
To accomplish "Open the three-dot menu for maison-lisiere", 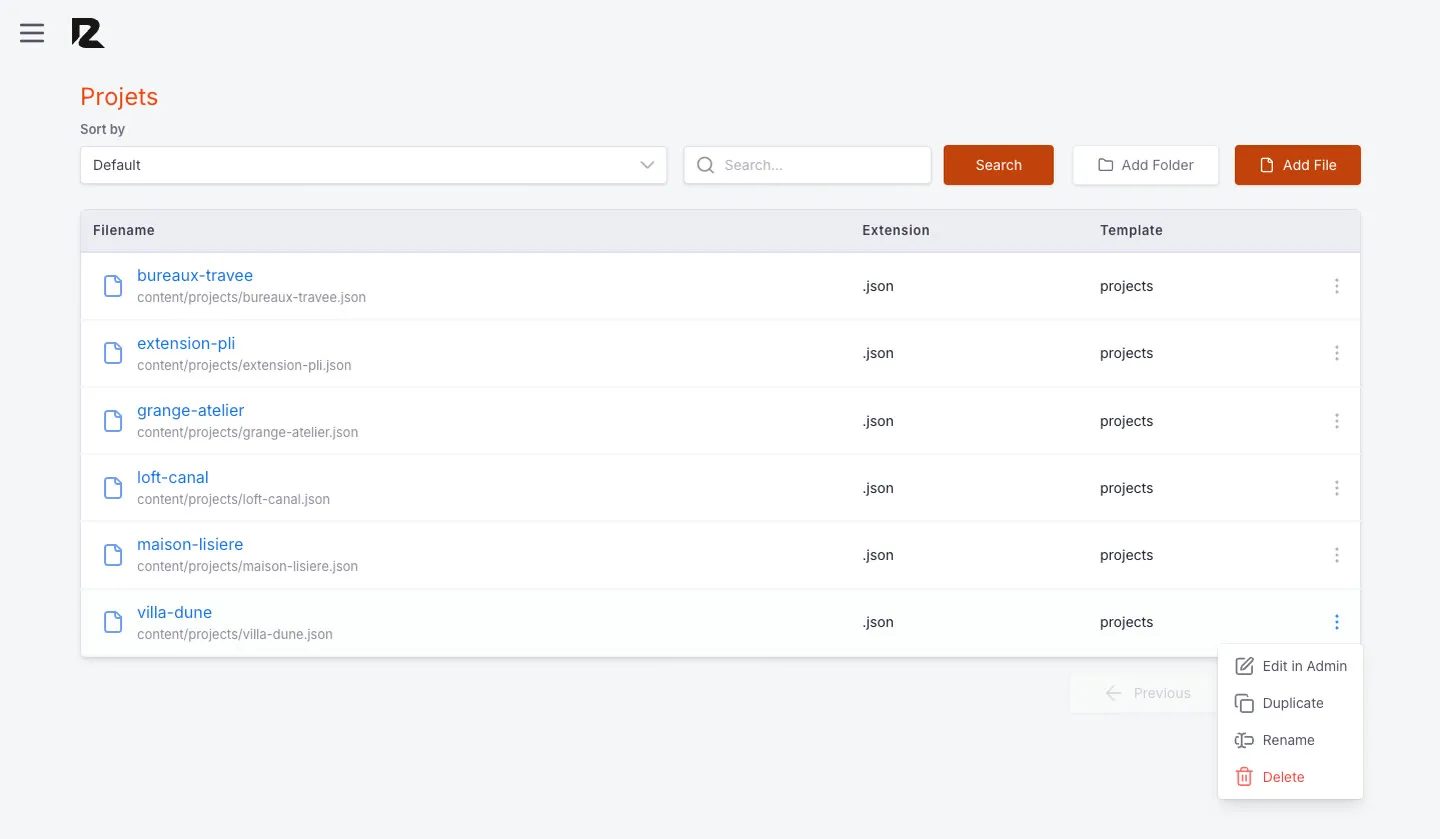I will click(1336, 555).
